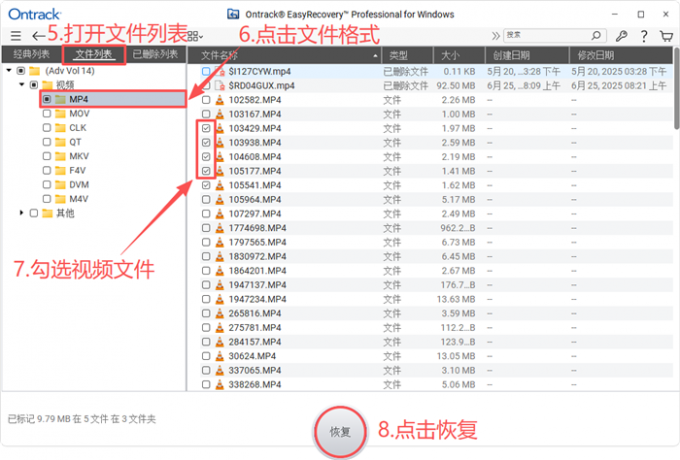680x460 pixels.
Task: Select the QT folder icon
Action: (x=61, y=142)
